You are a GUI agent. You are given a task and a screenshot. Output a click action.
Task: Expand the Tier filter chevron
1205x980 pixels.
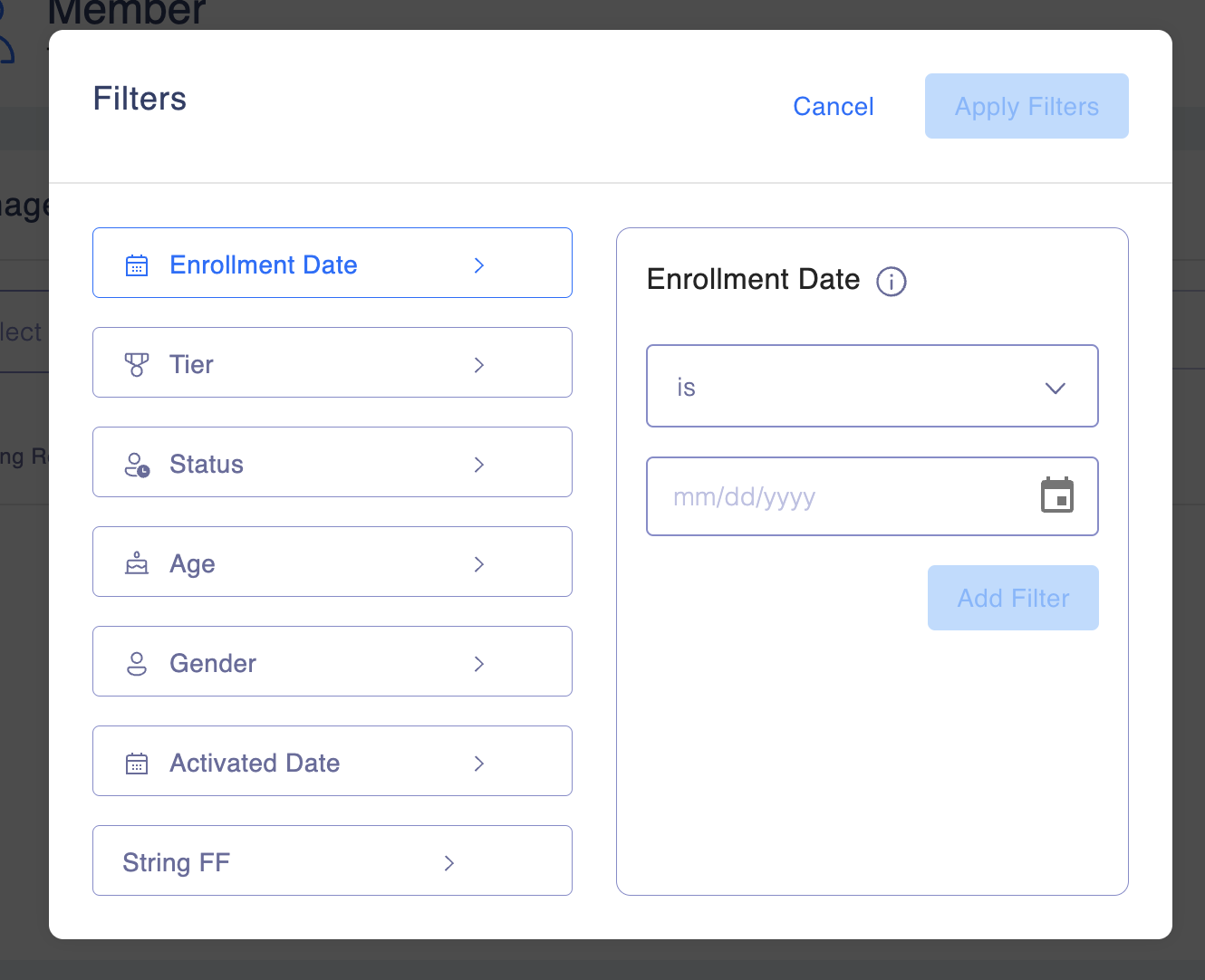[479, 365]
